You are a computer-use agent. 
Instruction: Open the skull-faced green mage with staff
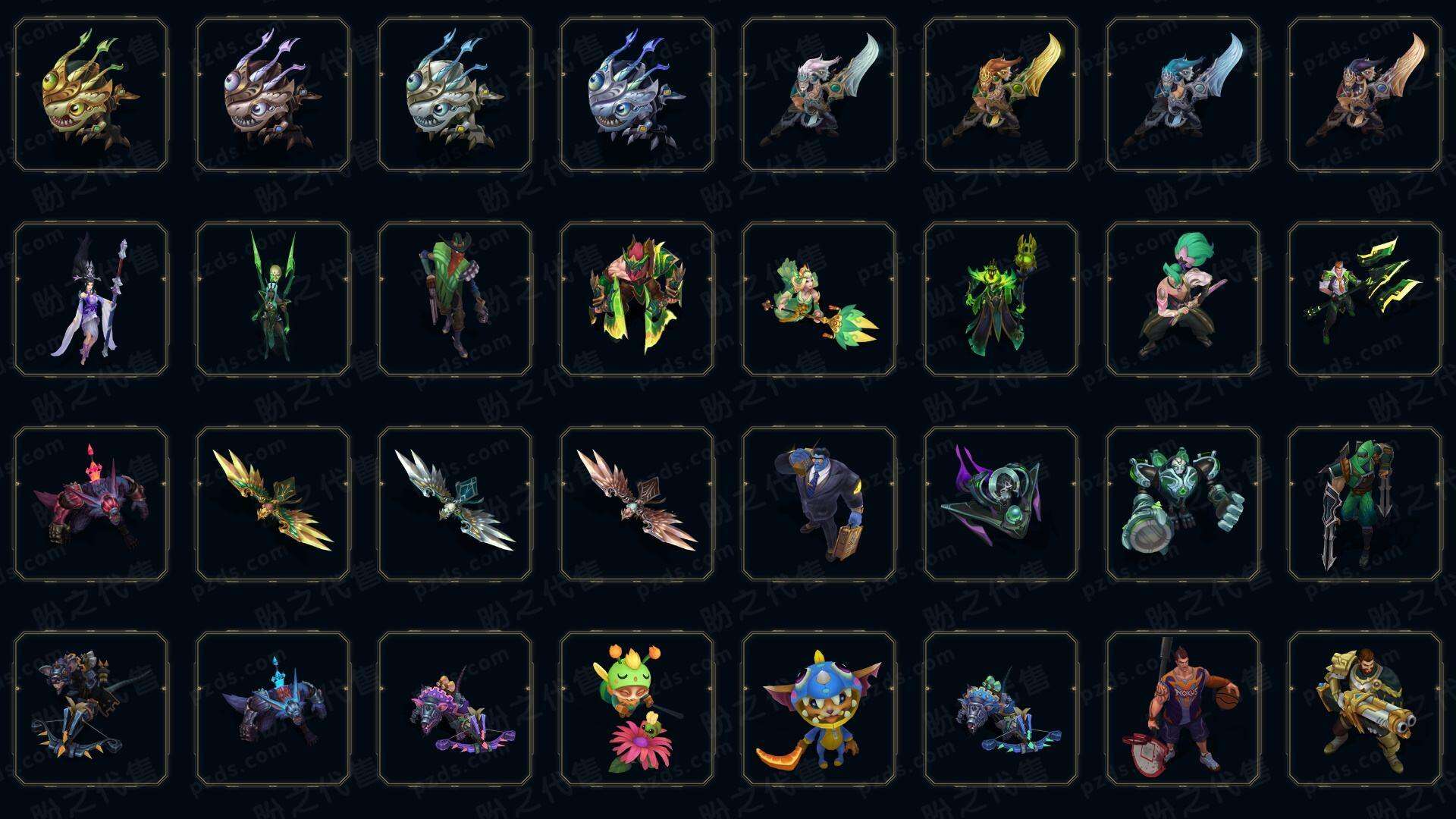pyautogui.click(x=1001, y=299)
